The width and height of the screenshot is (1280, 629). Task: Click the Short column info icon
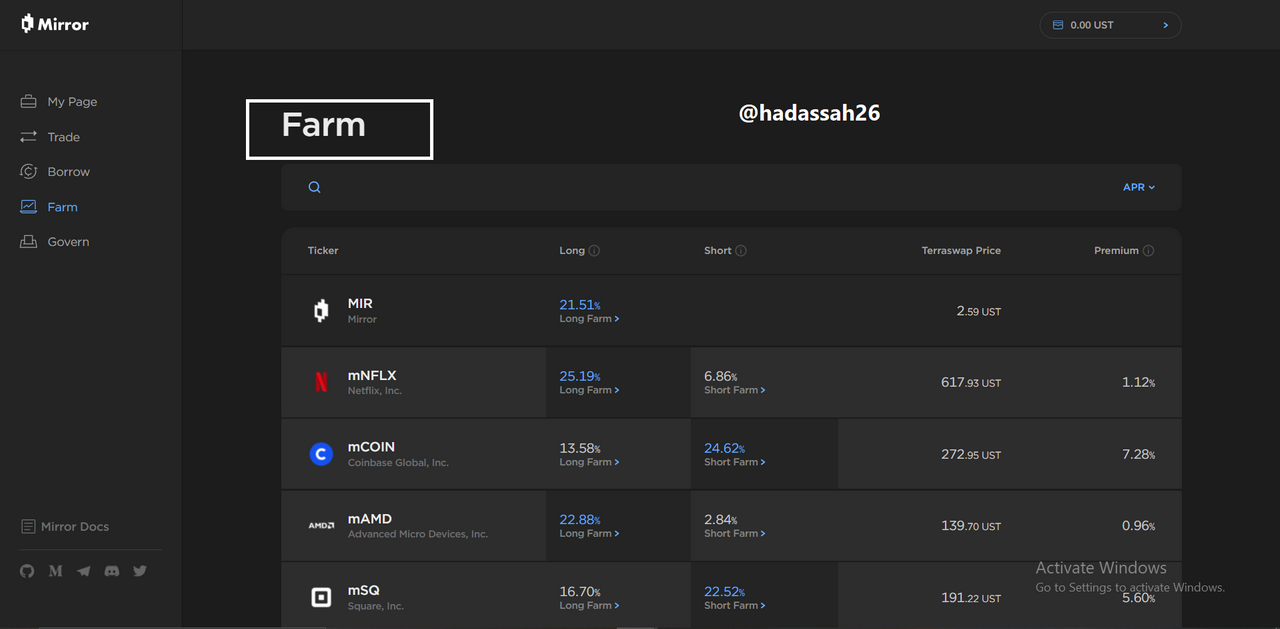(741, 251)
